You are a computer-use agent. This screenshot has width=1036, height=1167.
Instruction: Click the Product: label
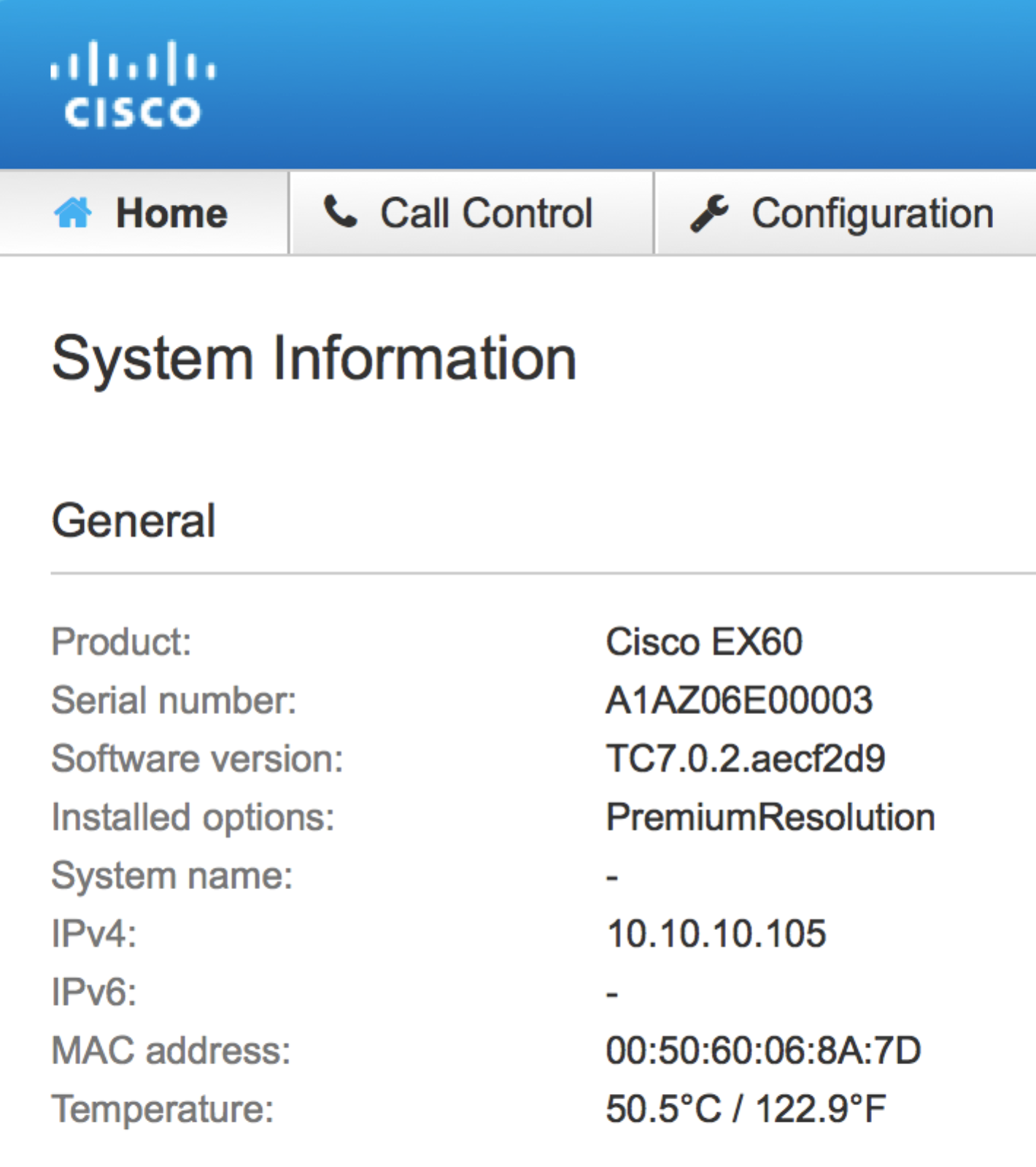tap(122, 643)
